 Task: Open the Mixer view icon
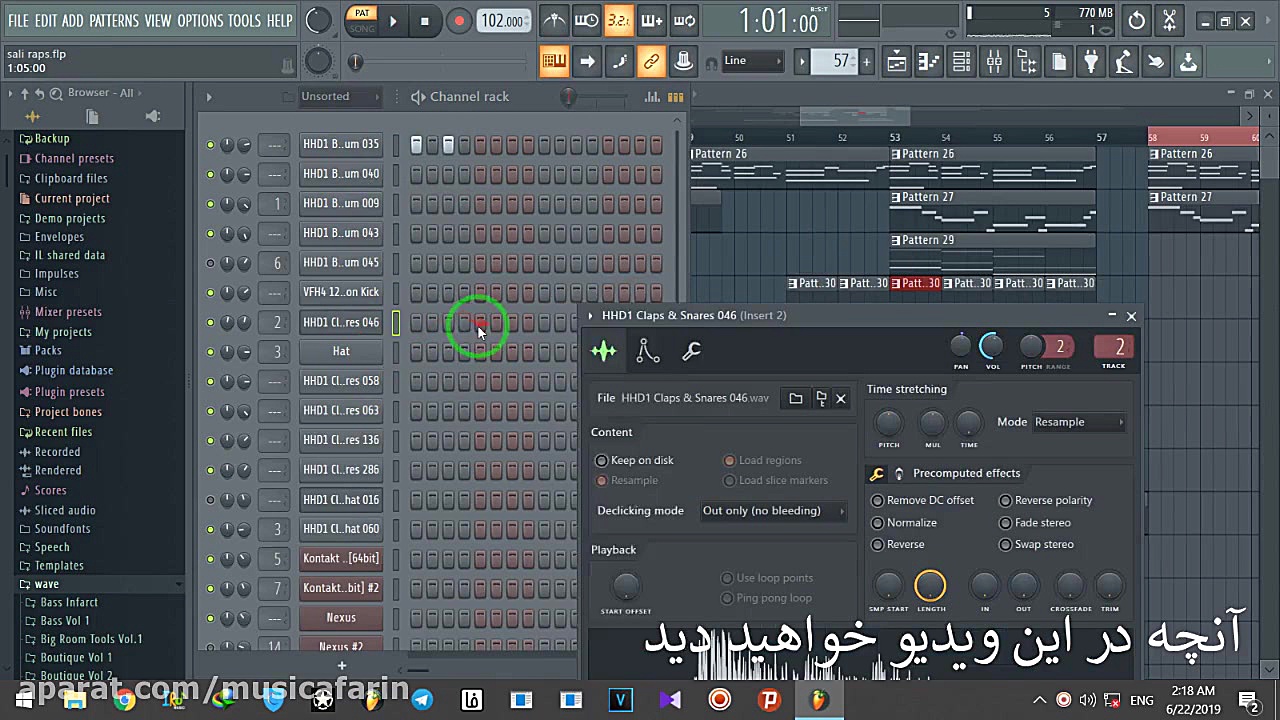click(x=994, y=62)
